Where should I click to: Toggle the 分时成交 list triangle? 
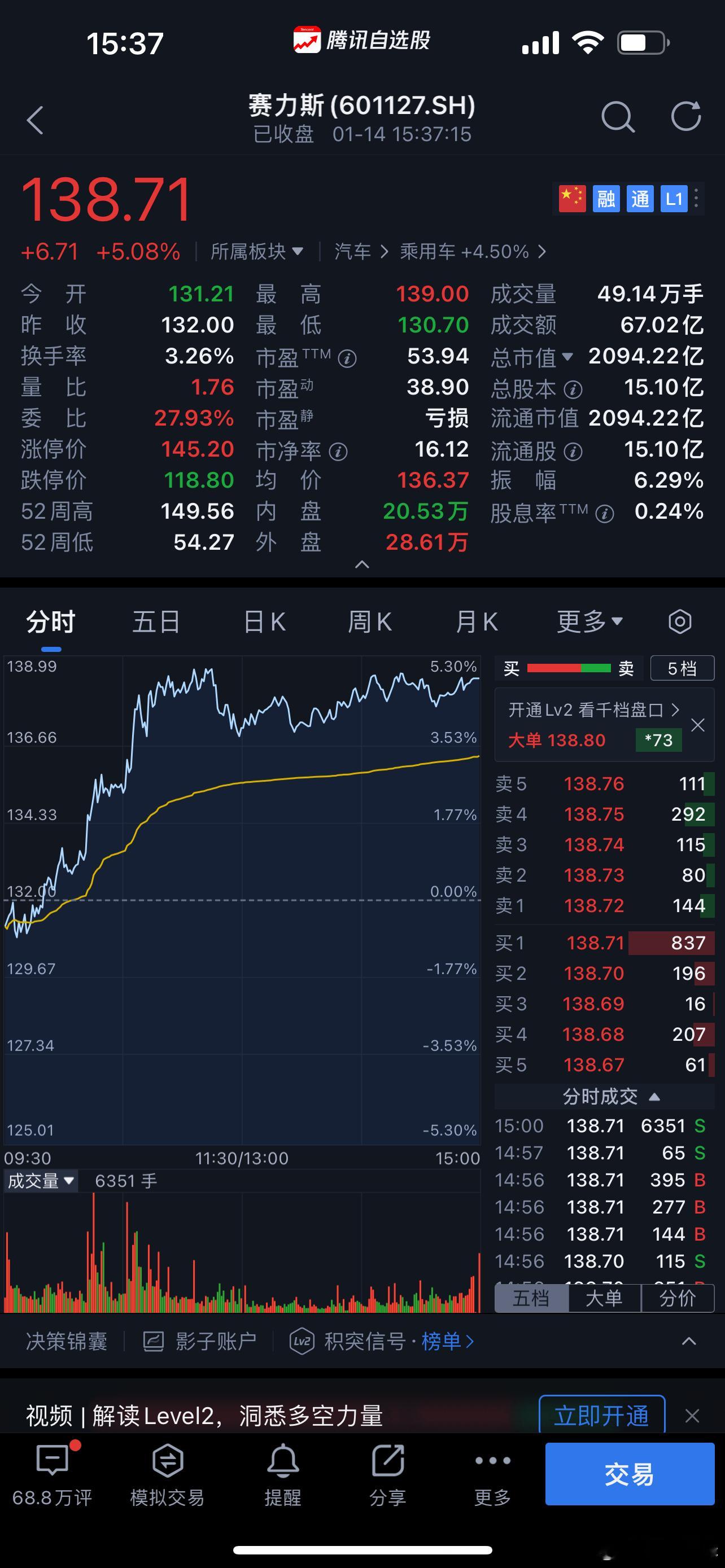654,1097
